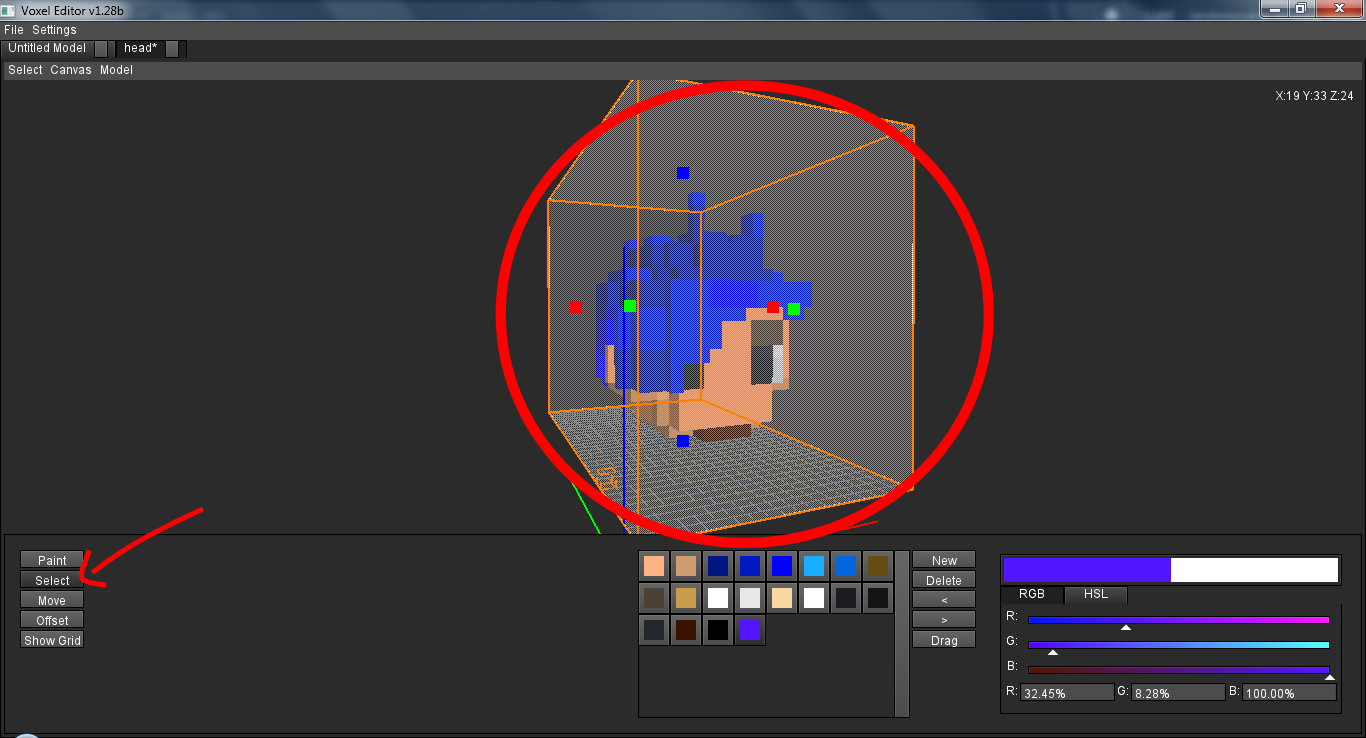Pick the last swatch in the second row
1366x738 pixels.
tap(878, 598)
